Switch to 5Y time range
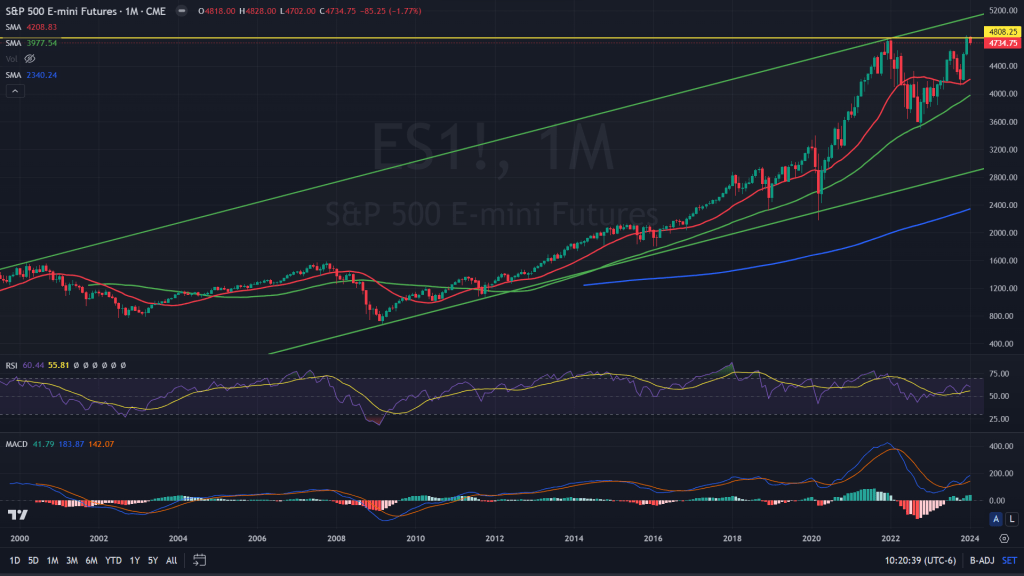The image size is (1024, 576). click(x=153, y=560)
